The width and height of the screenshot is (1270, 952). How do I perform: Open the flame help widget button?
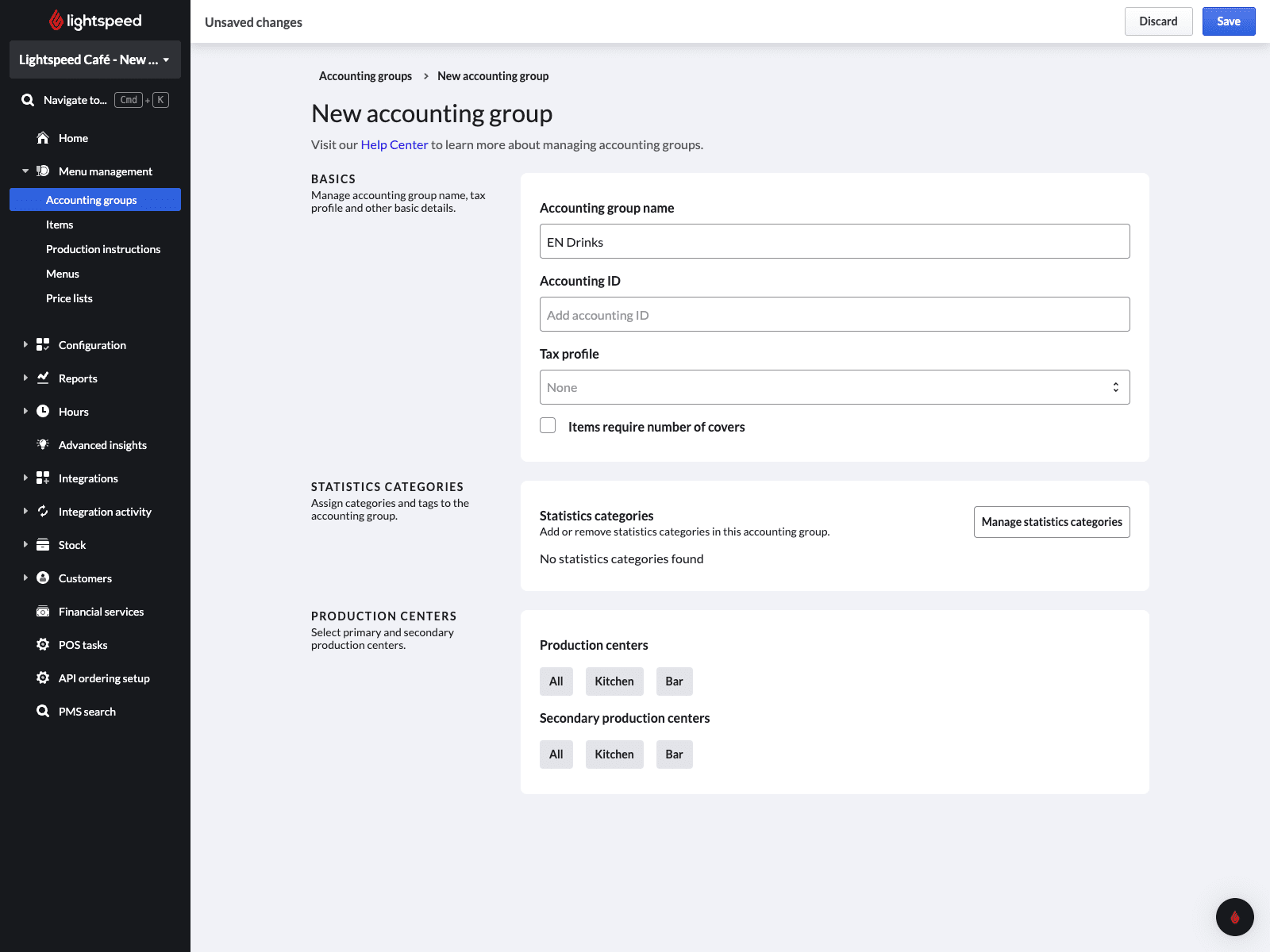click(1234, 917)
